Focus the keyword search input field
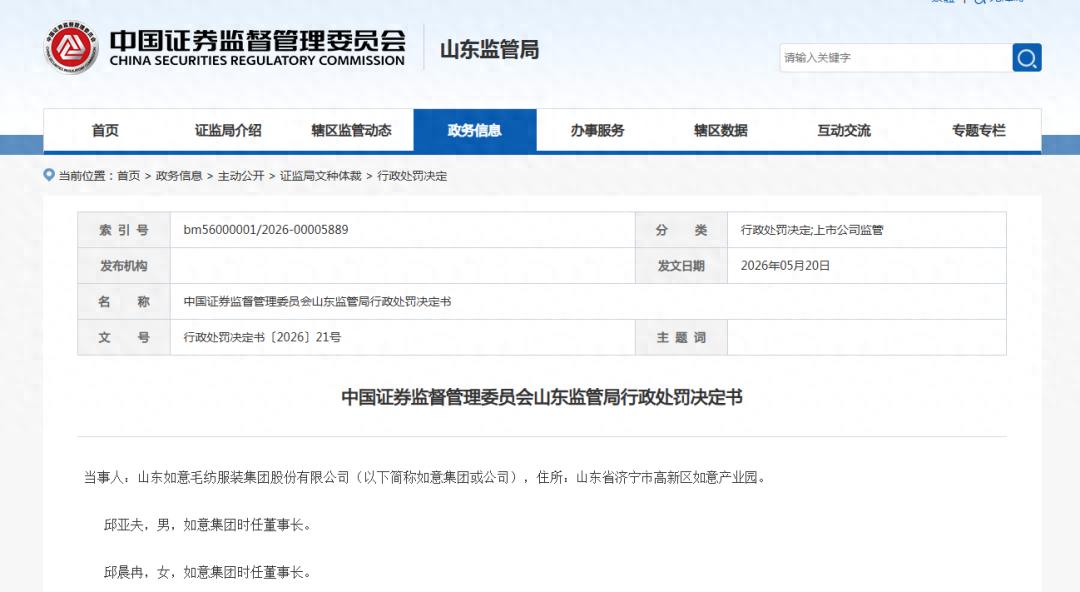Viewport: 1080px width, 592px height. [x=895, y=58]
